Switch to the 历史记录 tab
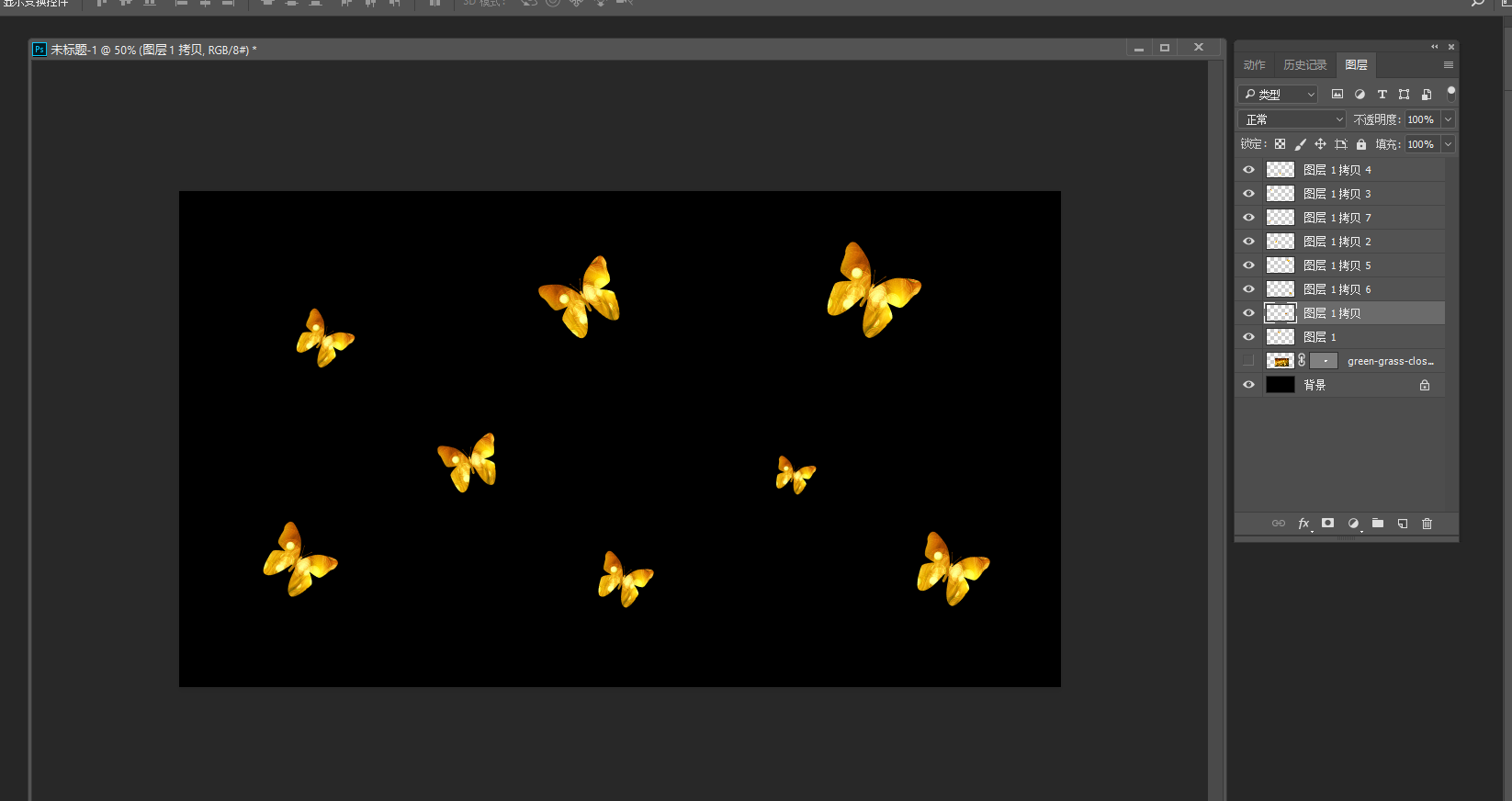Image resolution: width=1512 pixels, height=801 pixels. [1305, 65]
